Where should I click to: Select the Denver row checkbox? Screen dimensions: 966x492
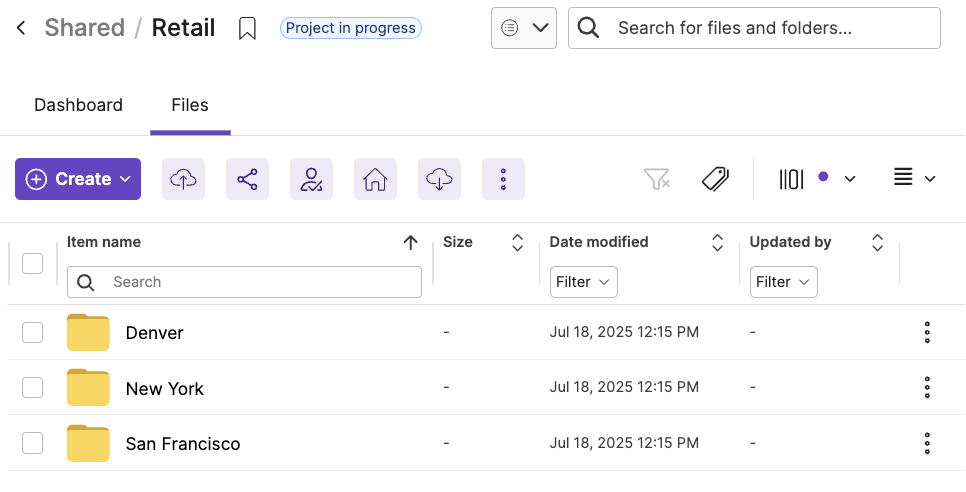[33, 333]
